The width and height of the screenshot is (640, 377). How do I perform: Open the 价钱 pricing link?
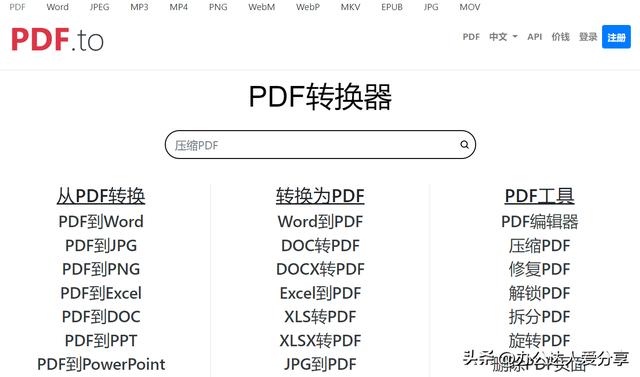[560, 37]
